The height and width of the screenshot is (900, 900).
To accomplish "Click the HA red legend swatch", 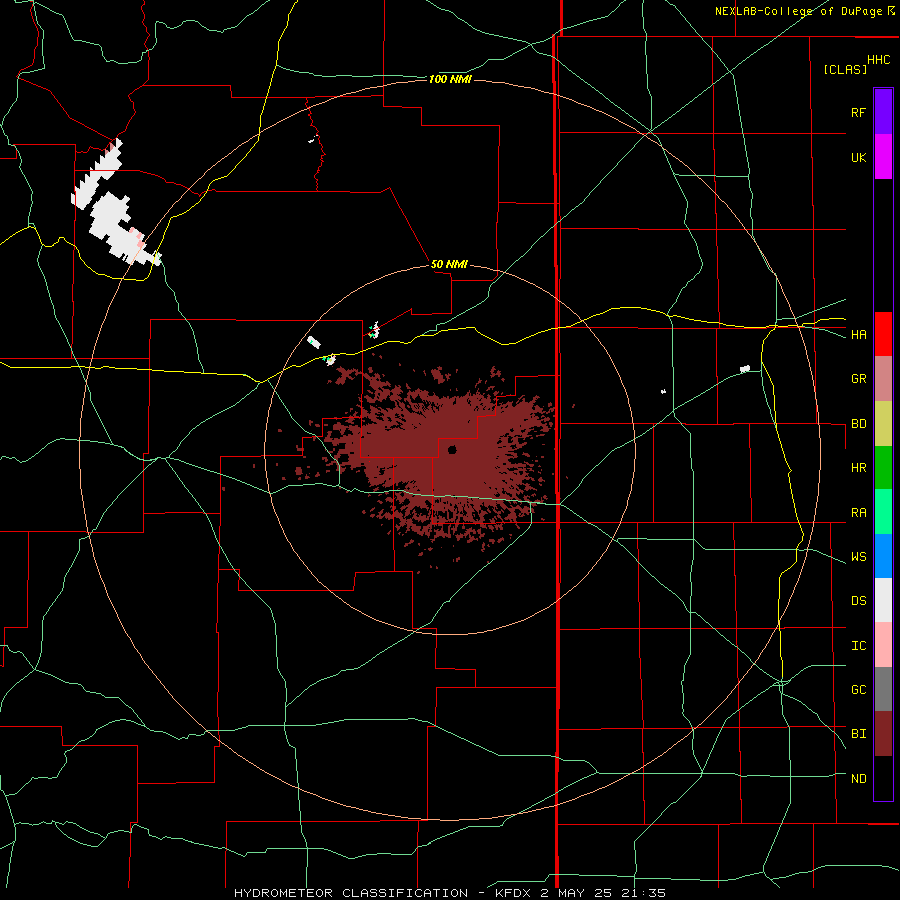I will [883, 334].
